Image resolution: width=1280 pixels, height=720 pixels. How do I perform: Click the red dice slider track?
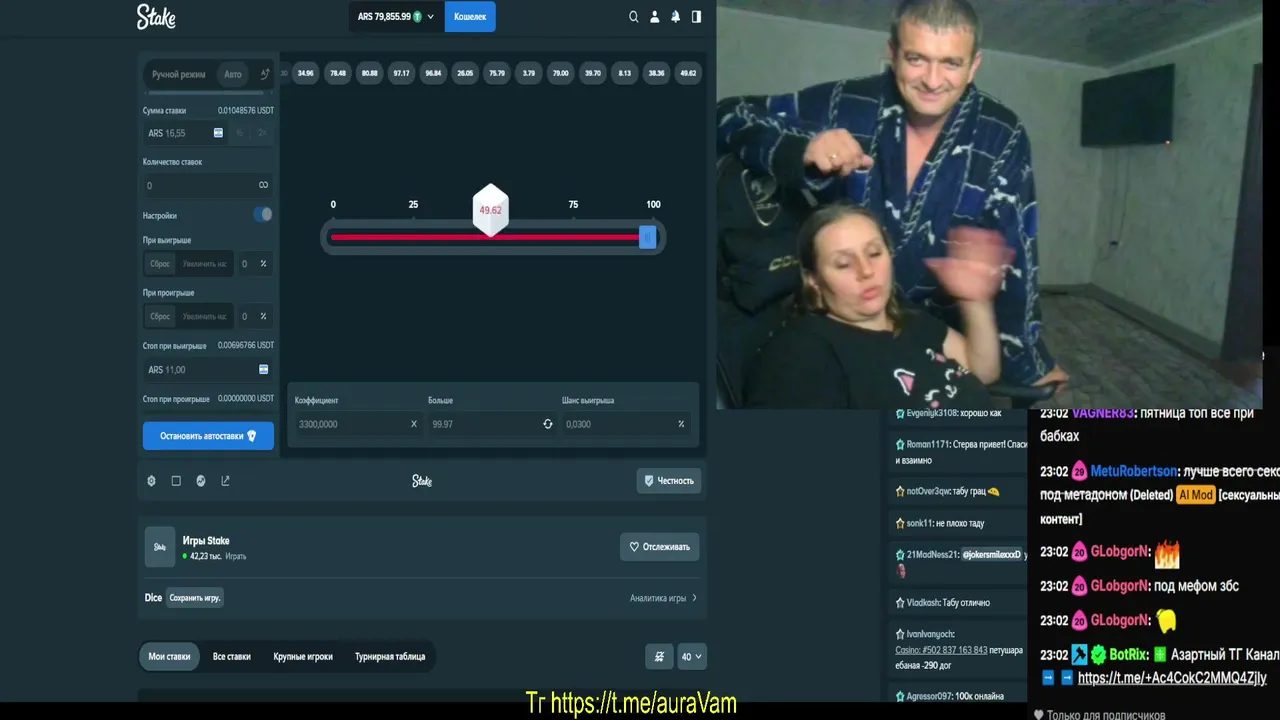[485, 237]
